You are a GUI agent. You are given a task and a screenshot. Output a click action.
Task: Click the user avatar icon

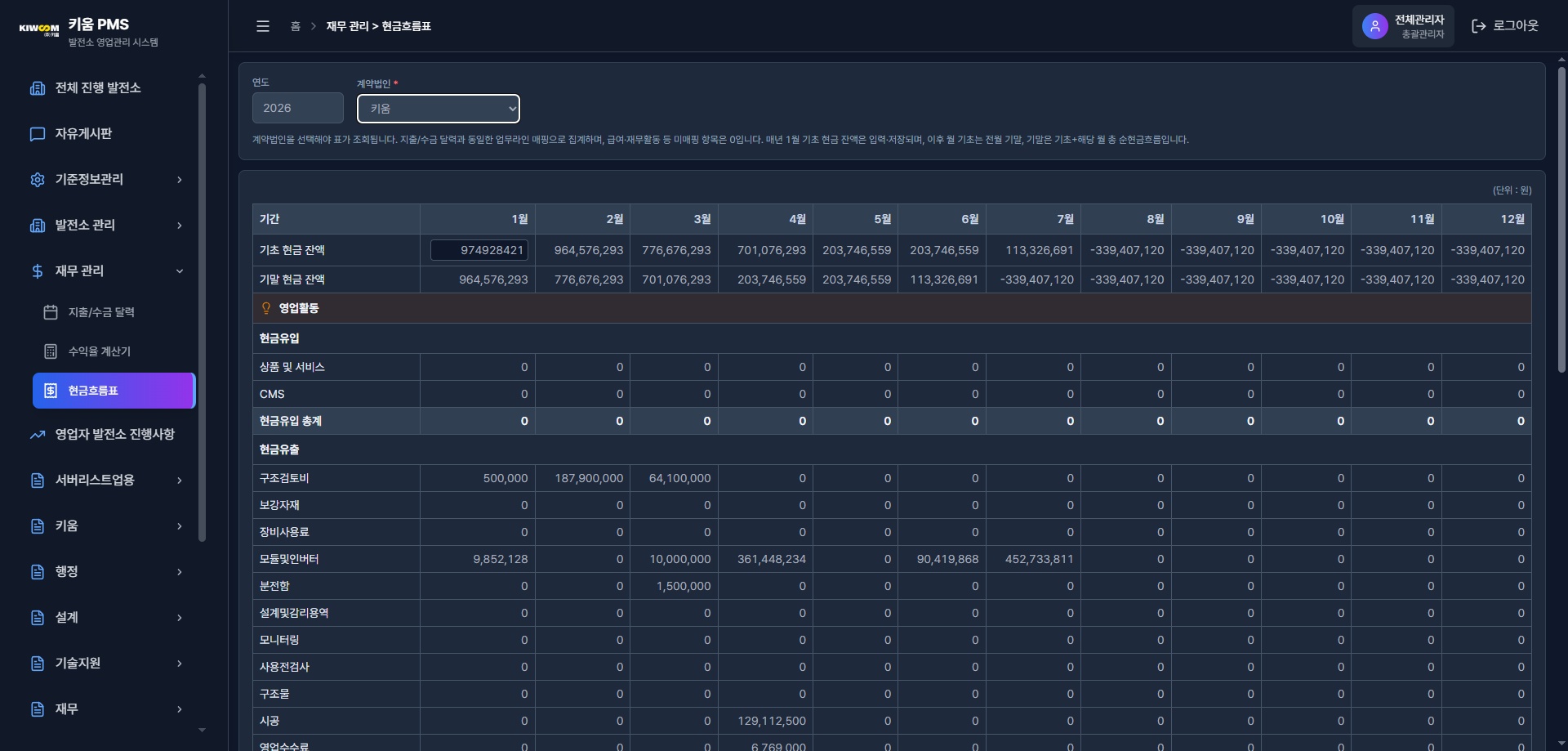pos(1375,26)
